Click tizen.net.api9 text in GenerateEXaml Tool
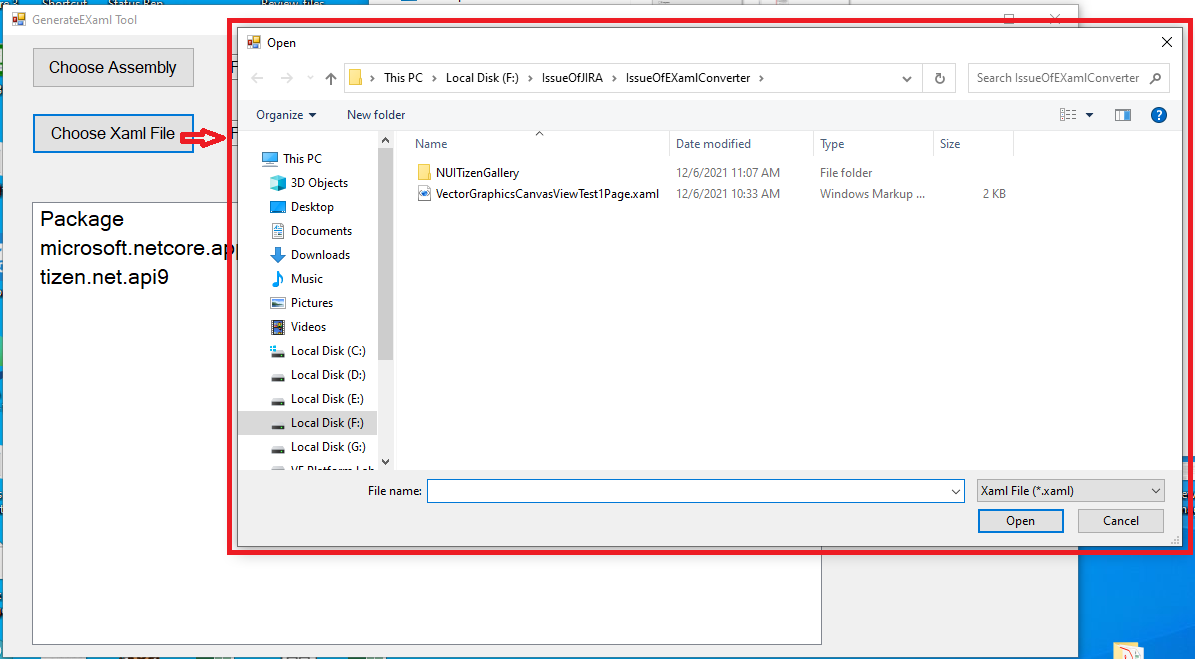This screenshot has width=1195, height=659. click(x=104, y=277)
